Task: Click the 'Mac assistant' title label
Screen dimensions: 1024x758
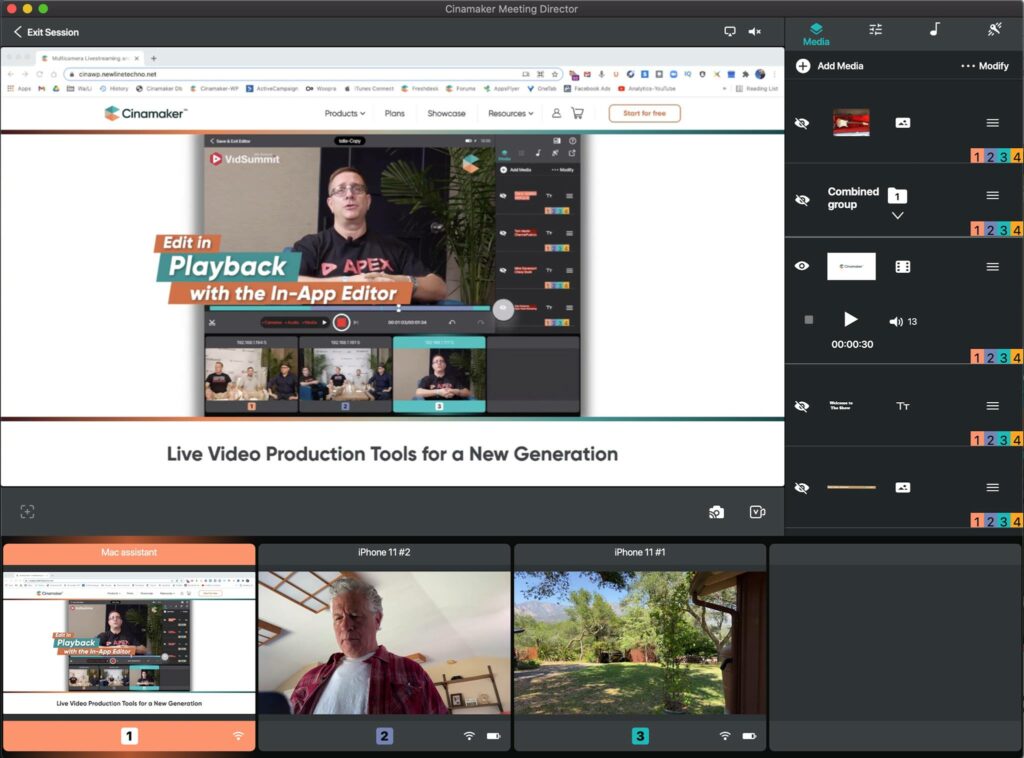Action: [129, 552]
